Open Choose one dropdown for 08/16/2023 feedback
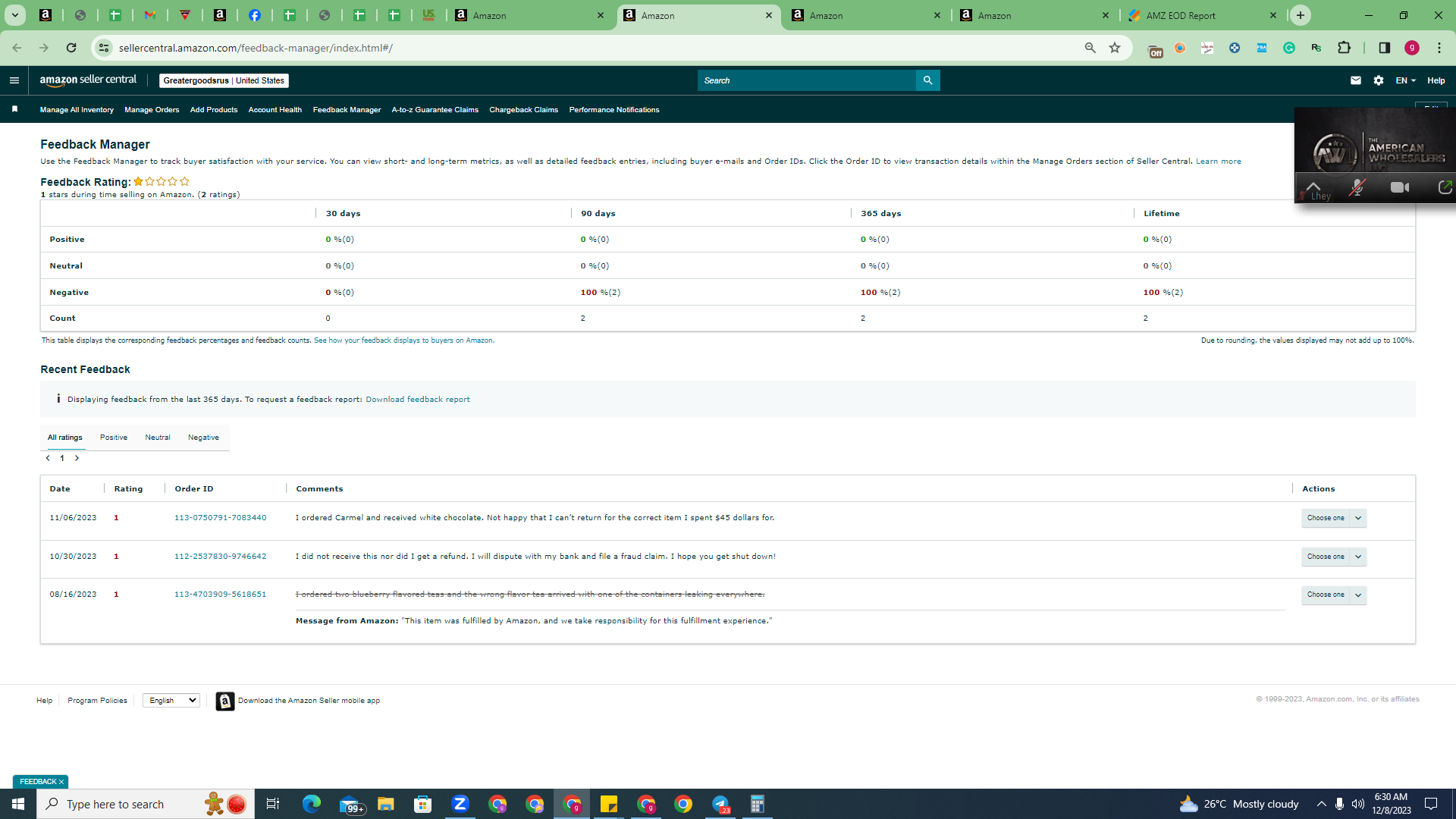 point(1334,595)
